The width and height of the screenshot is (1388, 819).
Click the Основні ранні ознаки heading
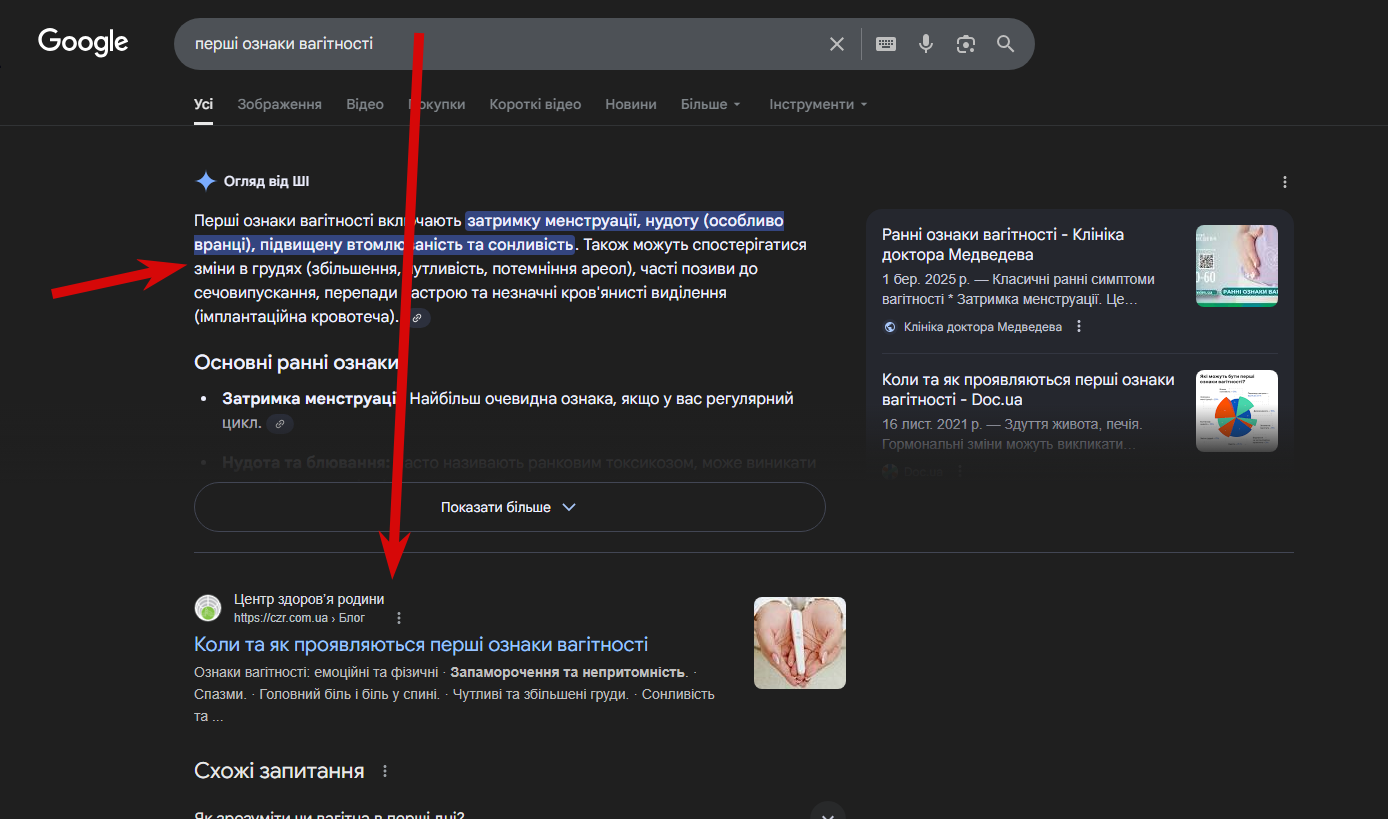tap(296, 362)
